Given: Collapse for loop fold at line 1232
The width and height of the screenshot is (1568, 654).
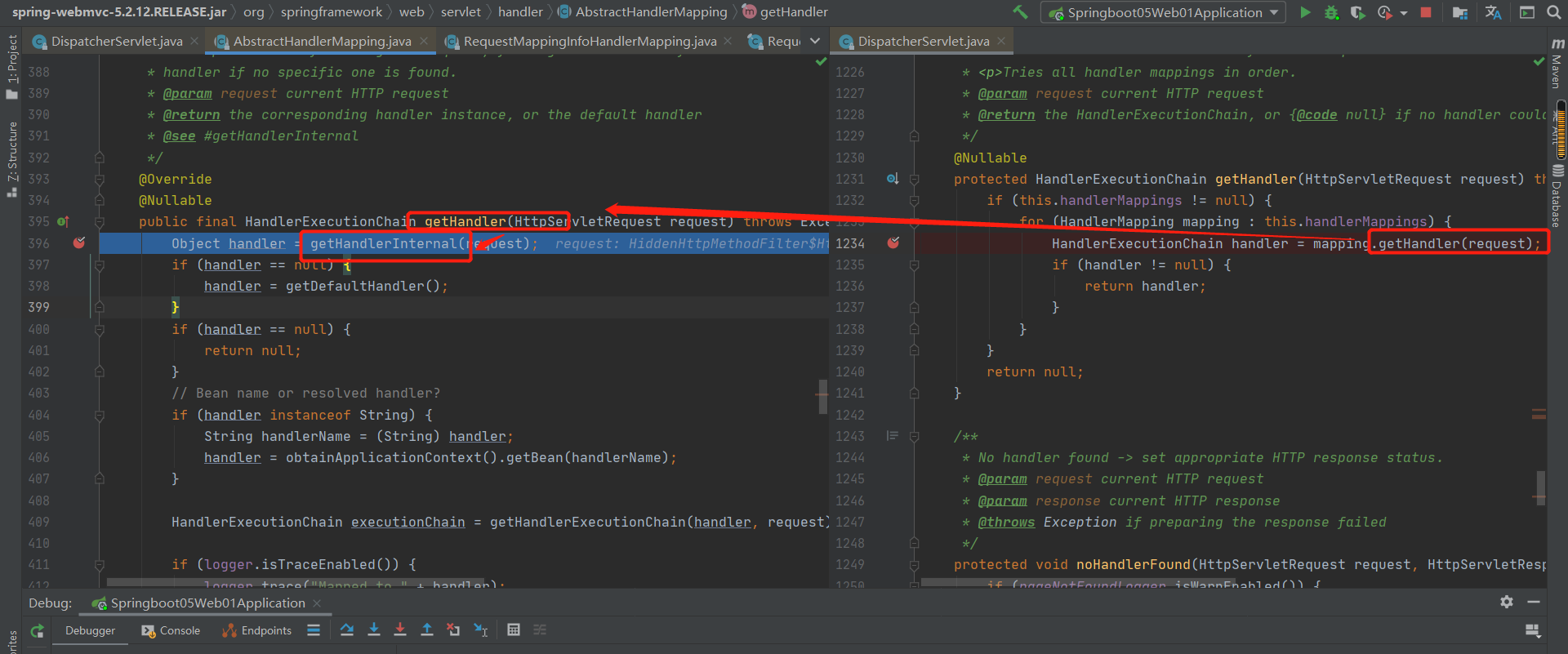Looking at the screenshot, I should [x=914, y=200].
